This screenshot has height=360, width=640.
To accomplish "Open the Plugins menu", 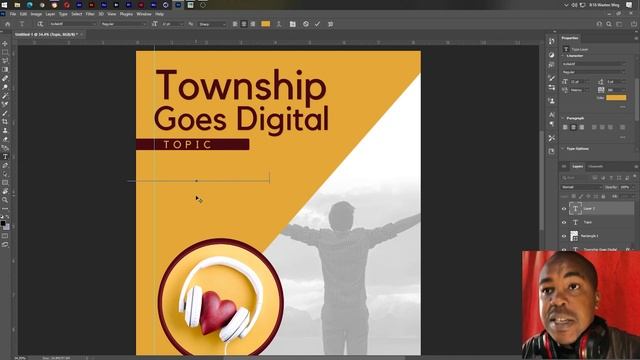I will 126,14.
